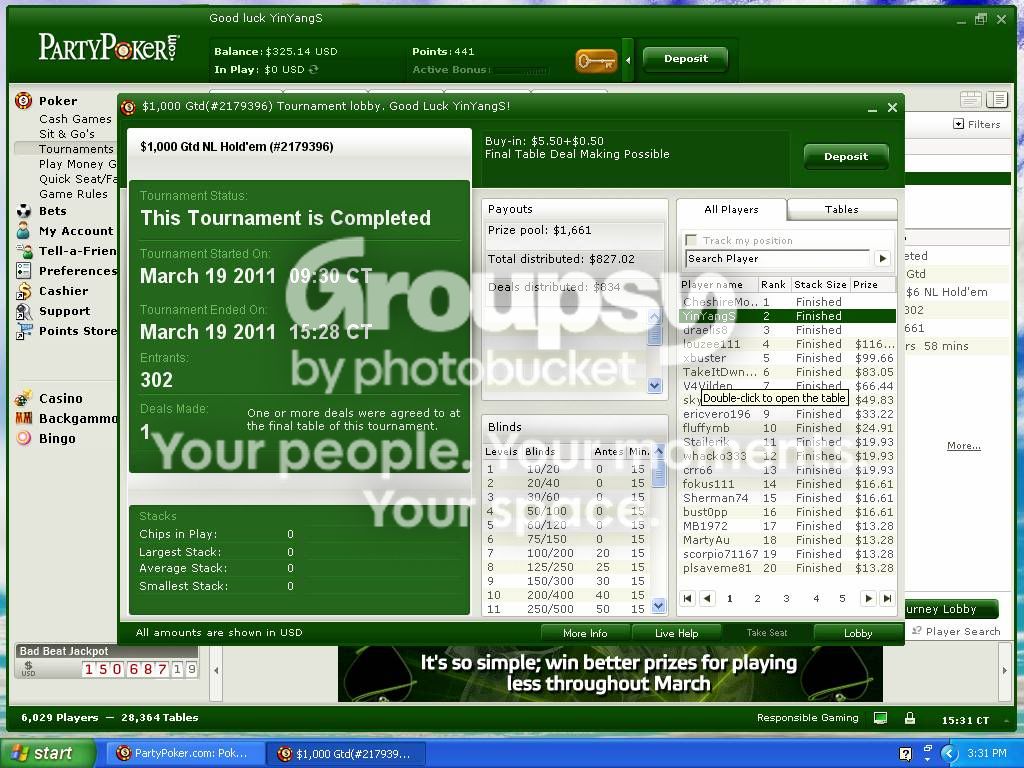Click the Tell-a-Friend icon
Image resolution: width=1024 pixels, height=768 pixels.
[x=24, y=251]
